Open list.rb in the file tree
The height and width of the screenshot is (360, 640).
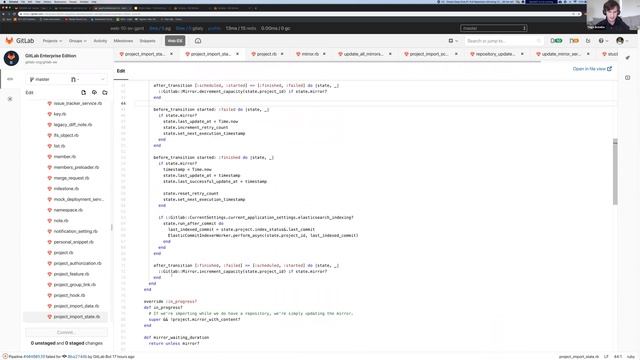click(x=59, y=146)
